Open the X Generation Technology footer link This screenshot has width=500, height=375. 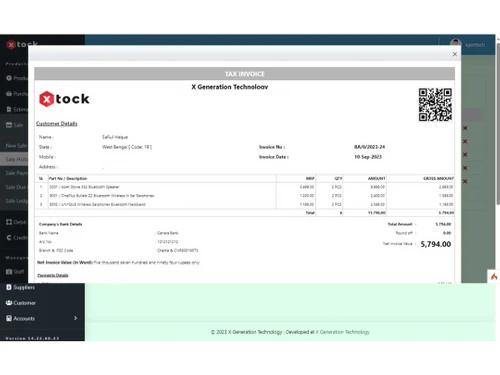[x=343, y=332]
